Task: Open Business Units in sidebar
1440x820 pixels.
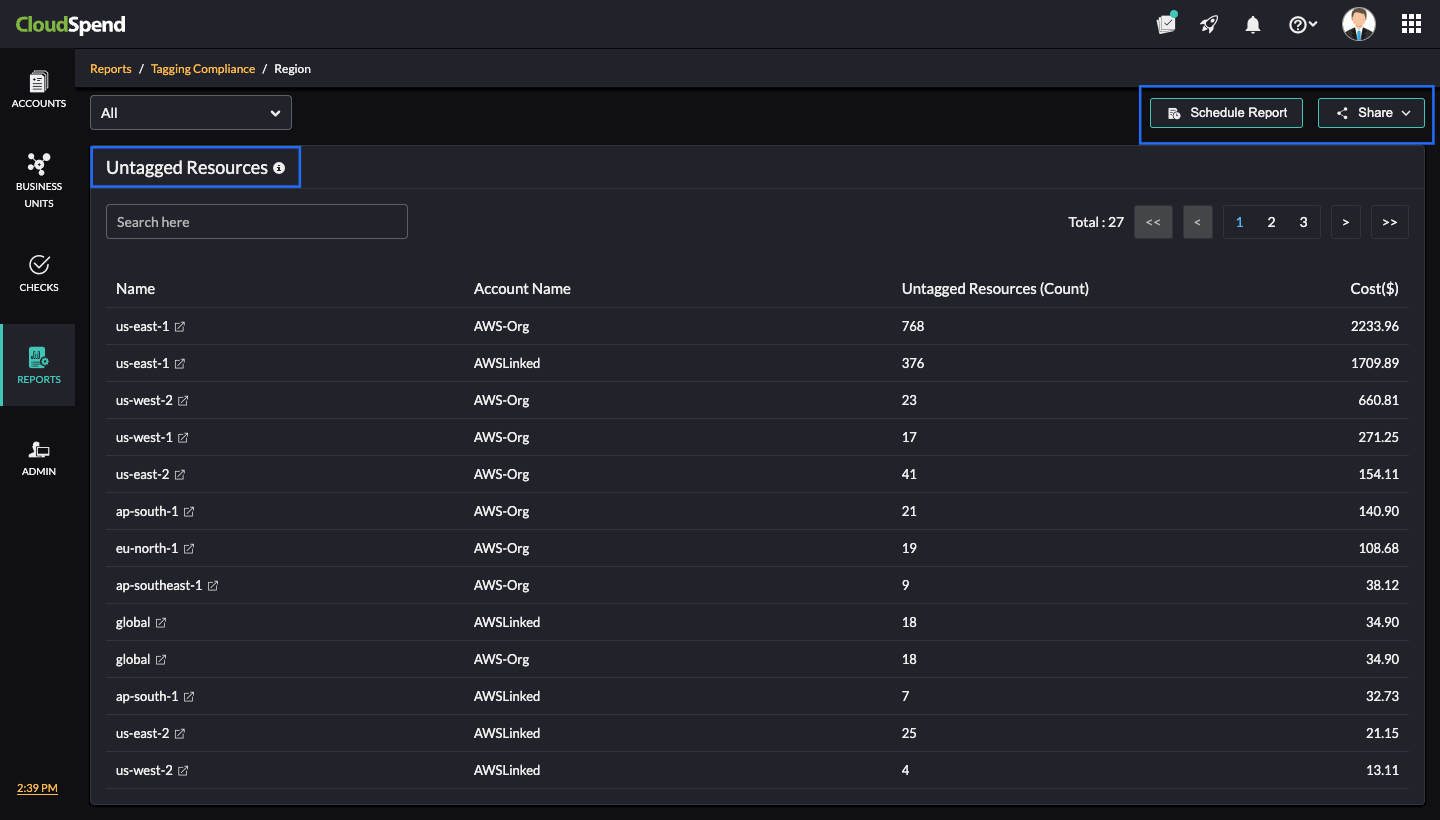Action: [39, 180]
